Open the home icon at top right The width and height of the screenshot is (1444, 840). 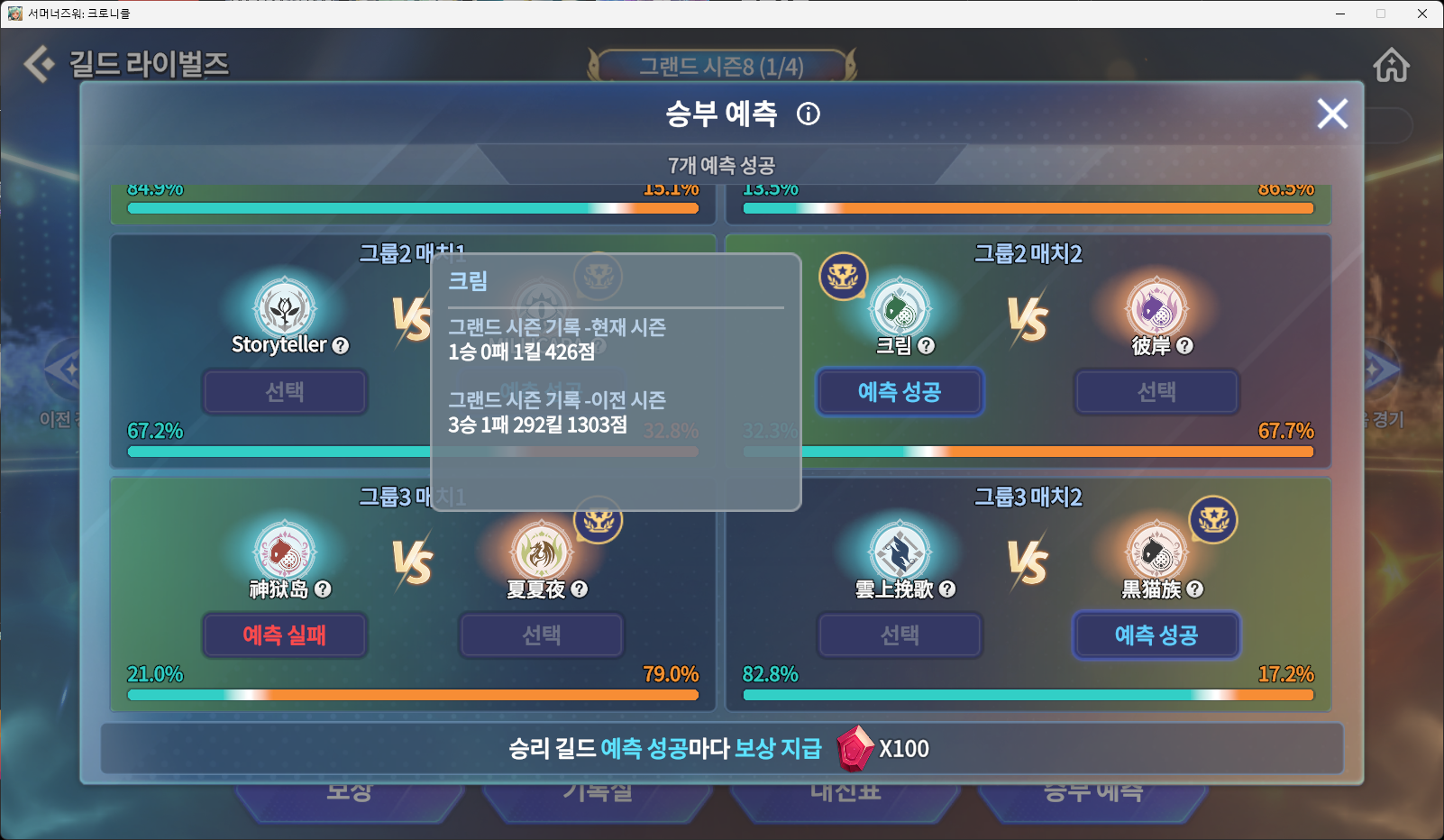(x=1391, y=65)
